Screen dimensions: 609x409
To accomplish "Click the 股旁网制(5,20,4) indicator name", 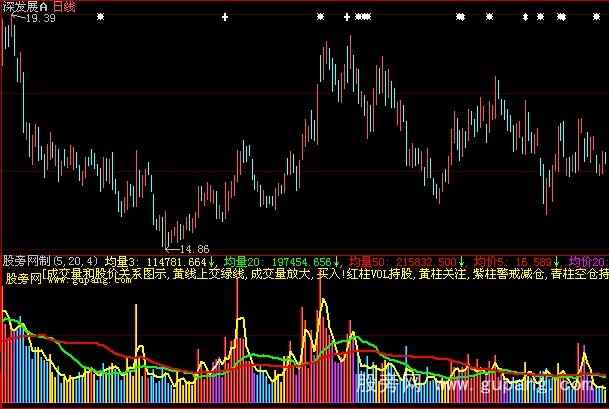I will tap(51, 261).
